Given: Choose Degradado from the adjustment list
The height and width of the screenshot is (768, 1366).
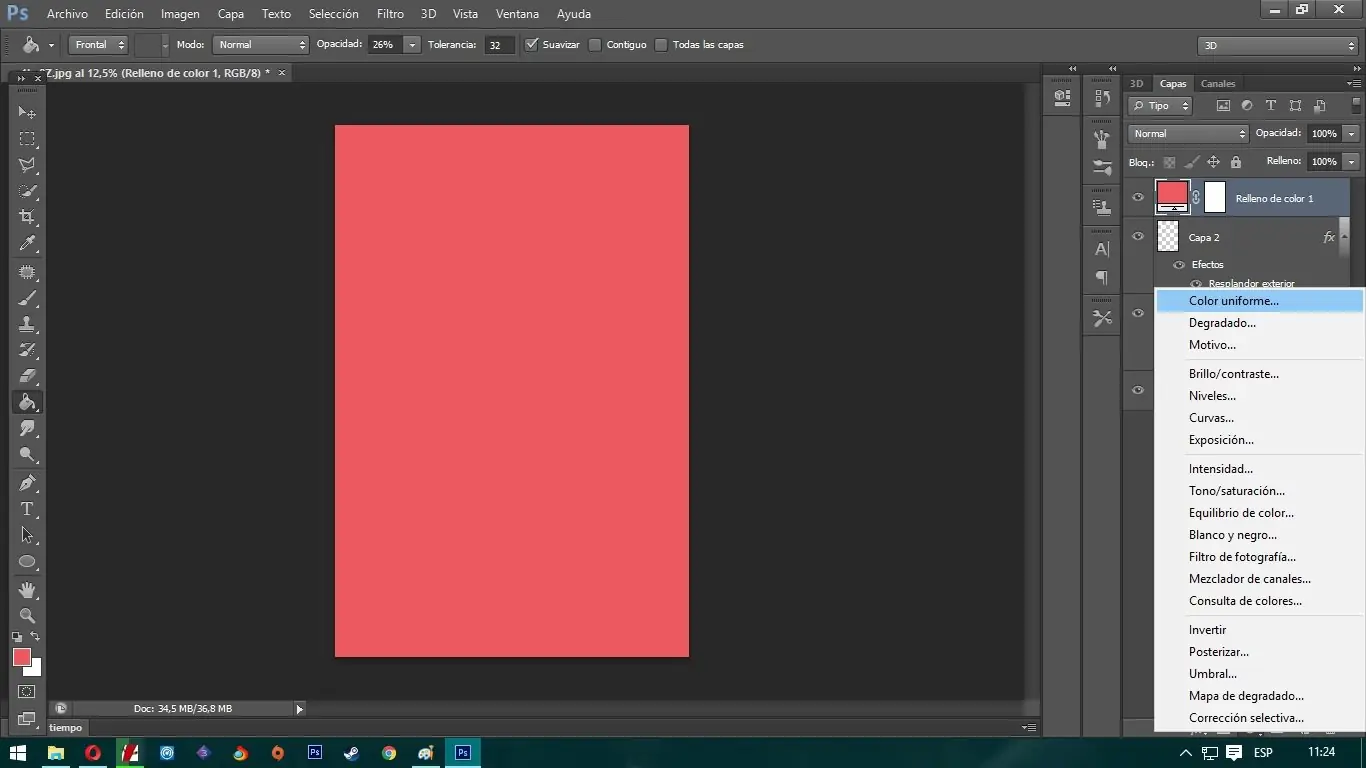Looking at the screenshot, I should pyautogui.click(x=1222, y=322).
